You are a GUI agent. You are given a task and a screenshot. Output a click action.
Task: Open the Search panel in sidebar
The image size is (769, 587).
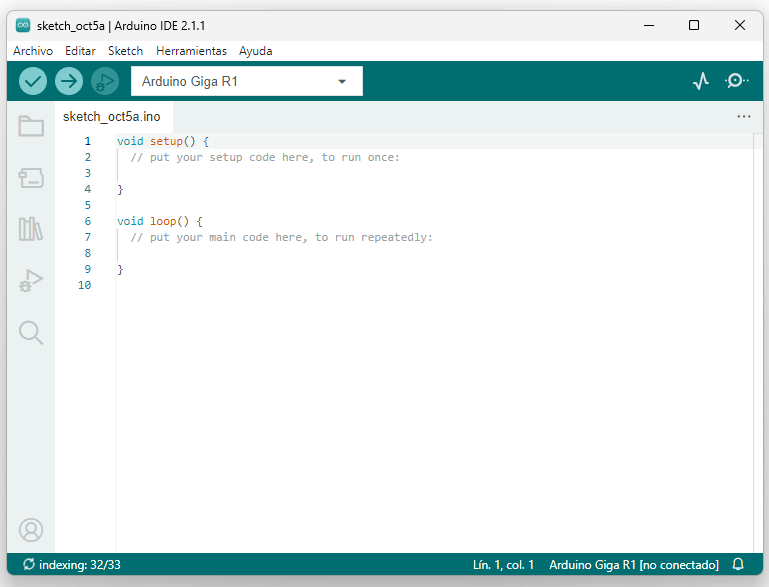coord(31,333)
